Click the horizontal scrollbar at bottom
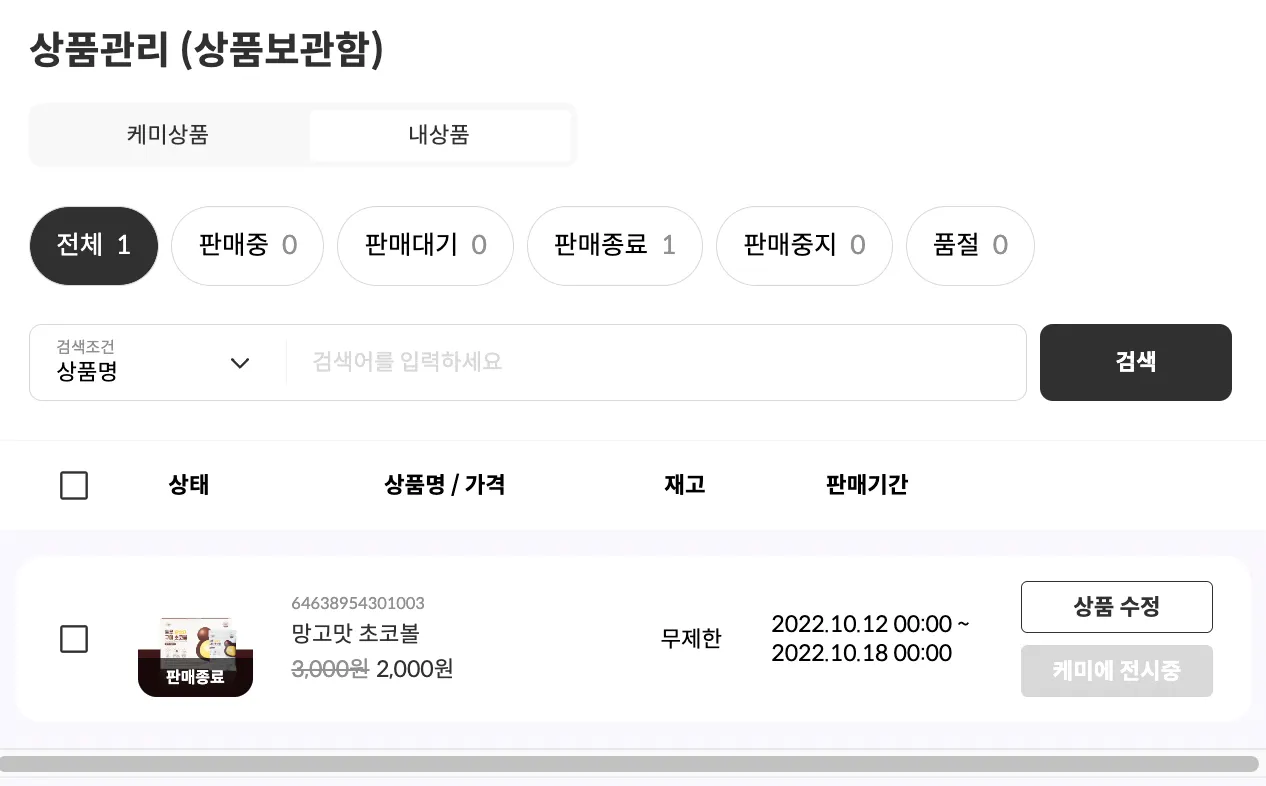 point(630,764)
